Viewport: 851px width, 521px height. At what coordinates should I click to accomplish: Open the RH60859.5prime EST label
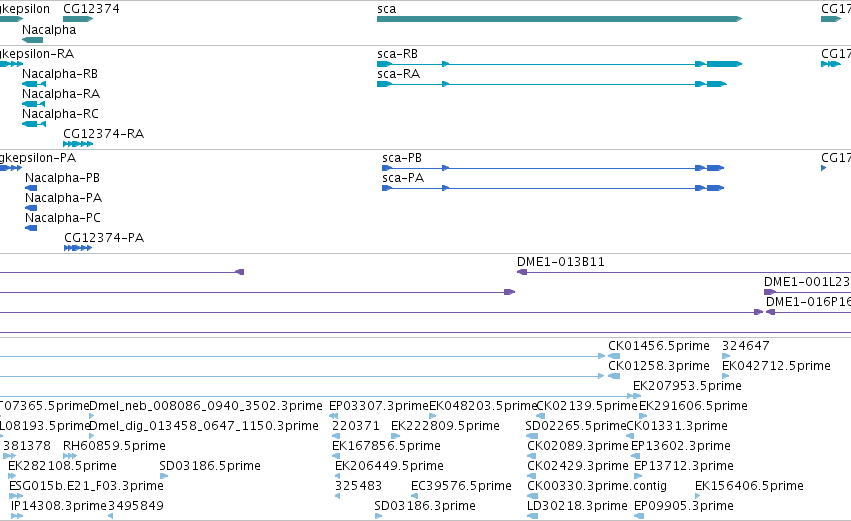tap(114, 447)
